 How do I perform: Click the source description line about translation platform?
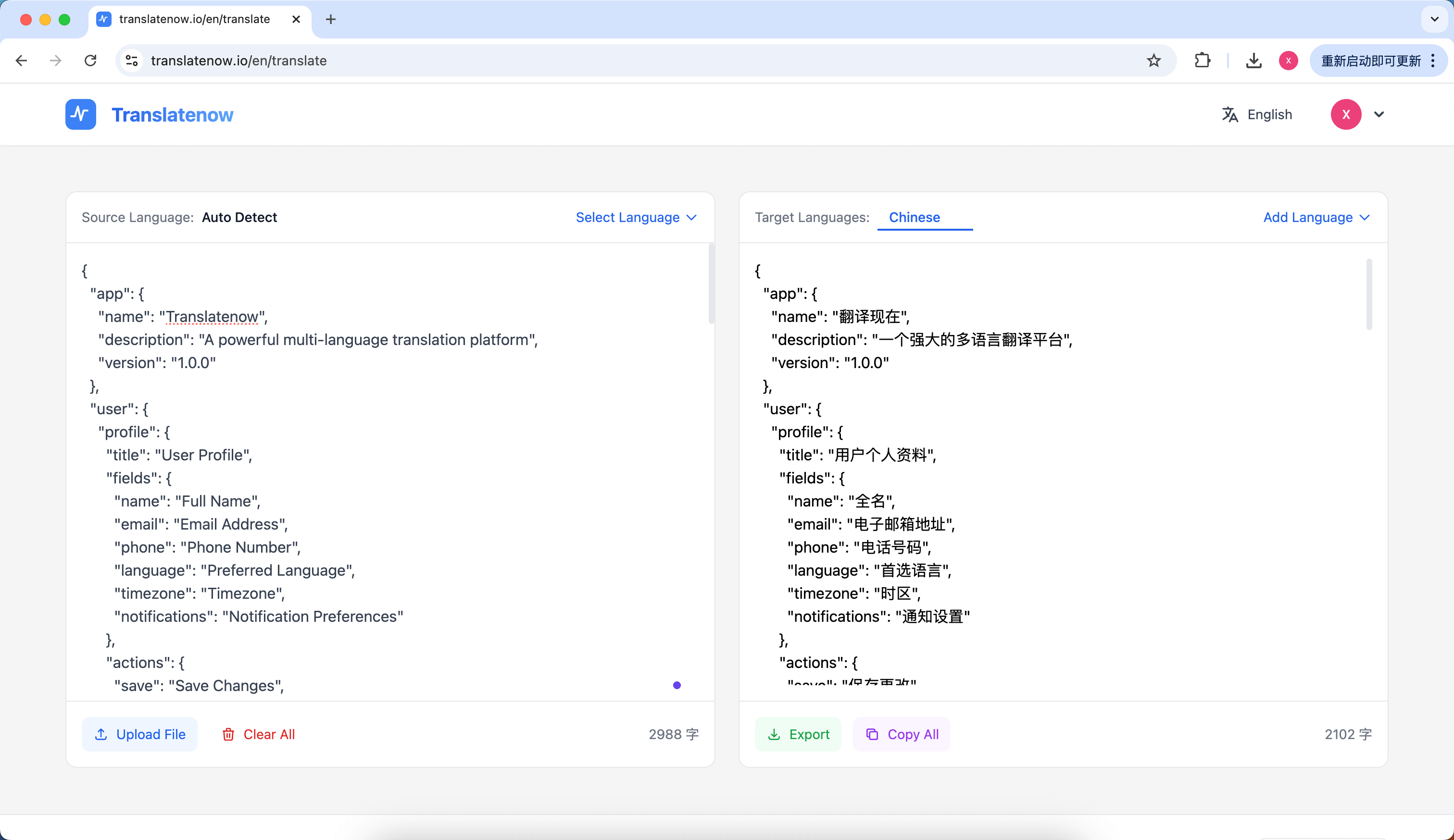click(318, 340)
